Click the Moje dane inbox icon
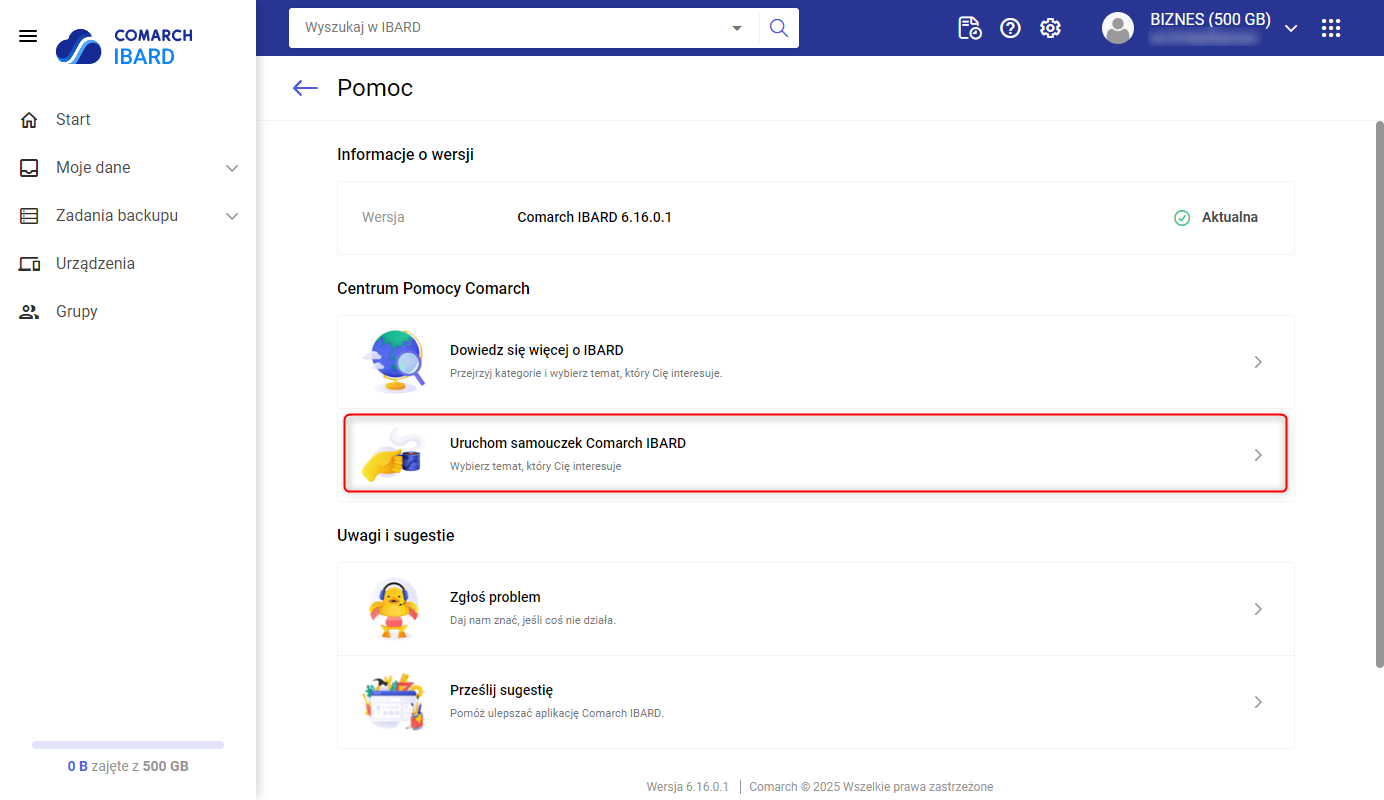 tap(29, 168)
